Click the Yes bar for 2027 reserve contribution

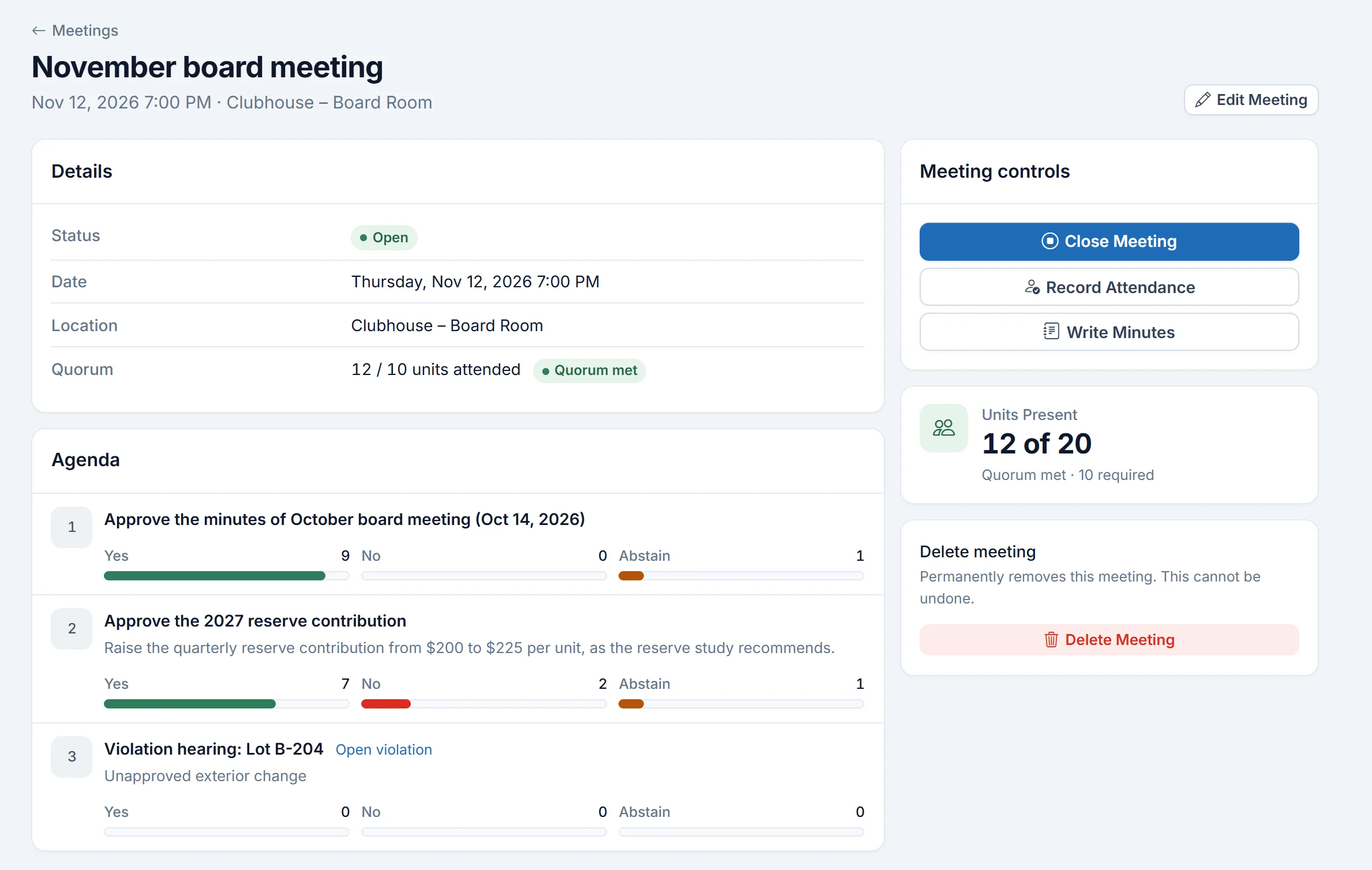(226, 704)
